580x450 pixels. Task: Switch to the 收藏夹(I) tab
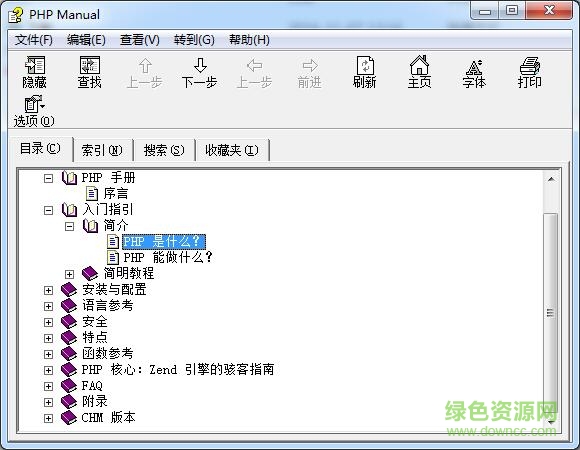pyautogui.click(x=232, y=150)
